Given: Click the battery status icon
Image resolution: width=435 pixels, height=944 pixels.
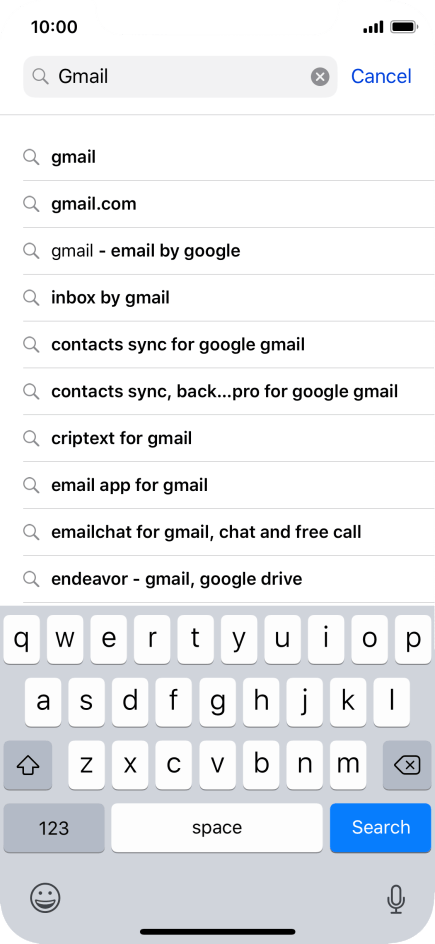Looking at the screenshot, I should pos(404,27).
